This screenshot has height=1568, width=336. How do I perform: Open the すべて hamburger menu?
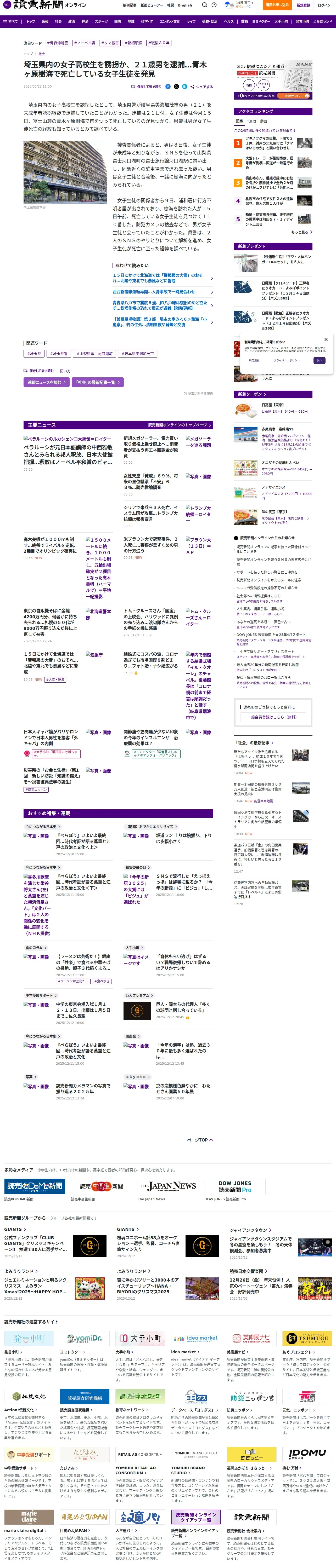[x=10, y=21]
